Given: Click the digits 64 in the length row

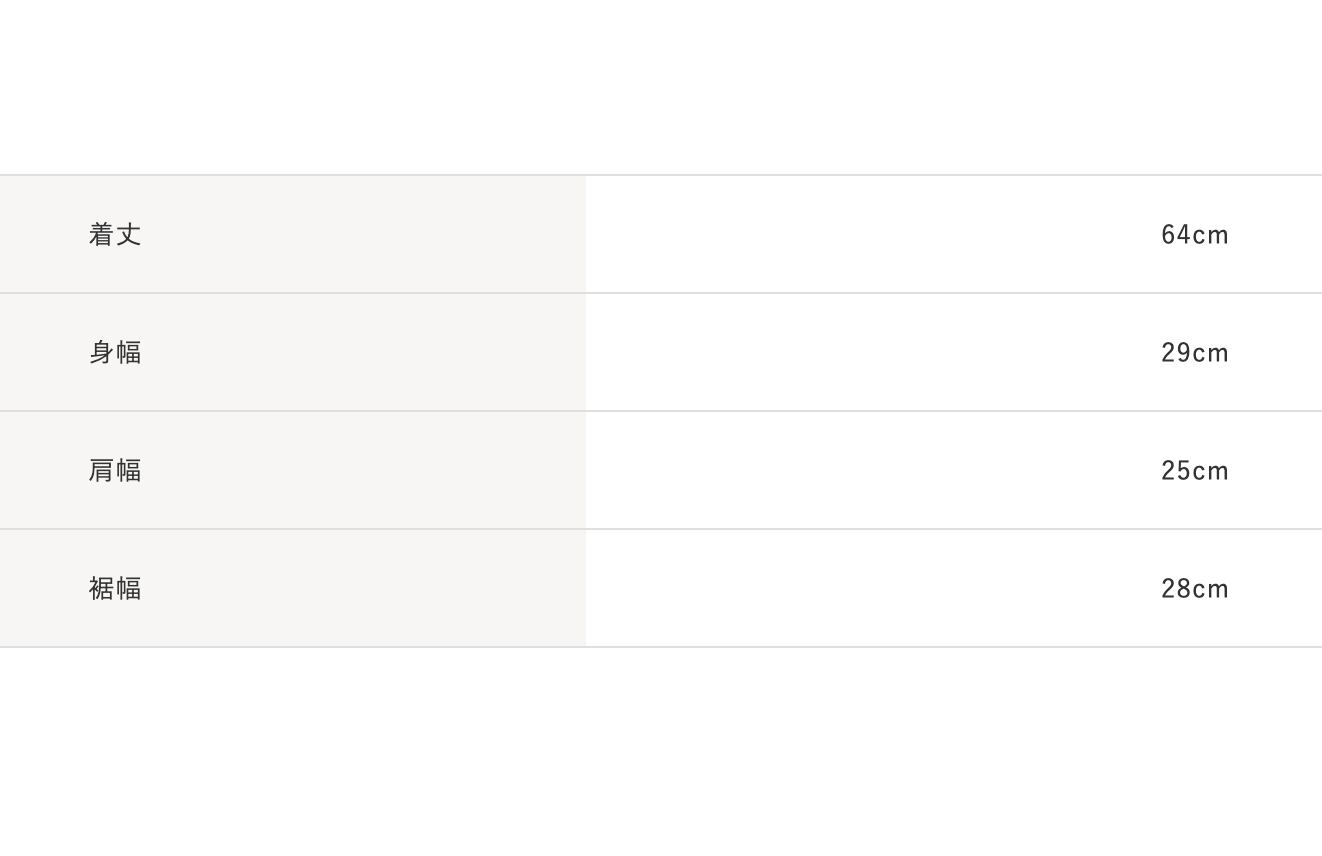Looking at the screenshot, I should (x=1176, y=234).
